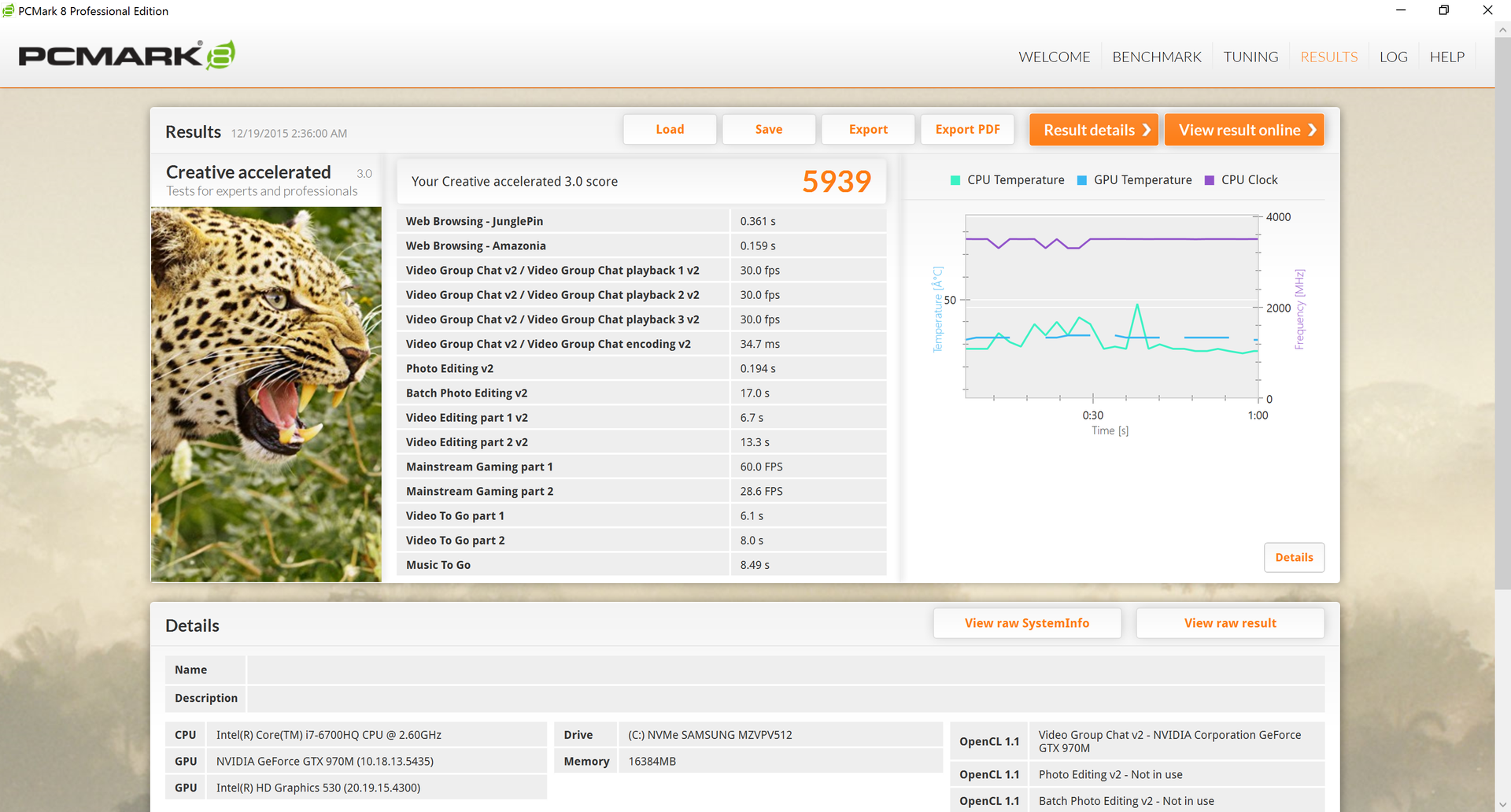Click the Mainstream Gaming part 2 row
This screenshot has width=1511, height=812.
click(641, 491)
